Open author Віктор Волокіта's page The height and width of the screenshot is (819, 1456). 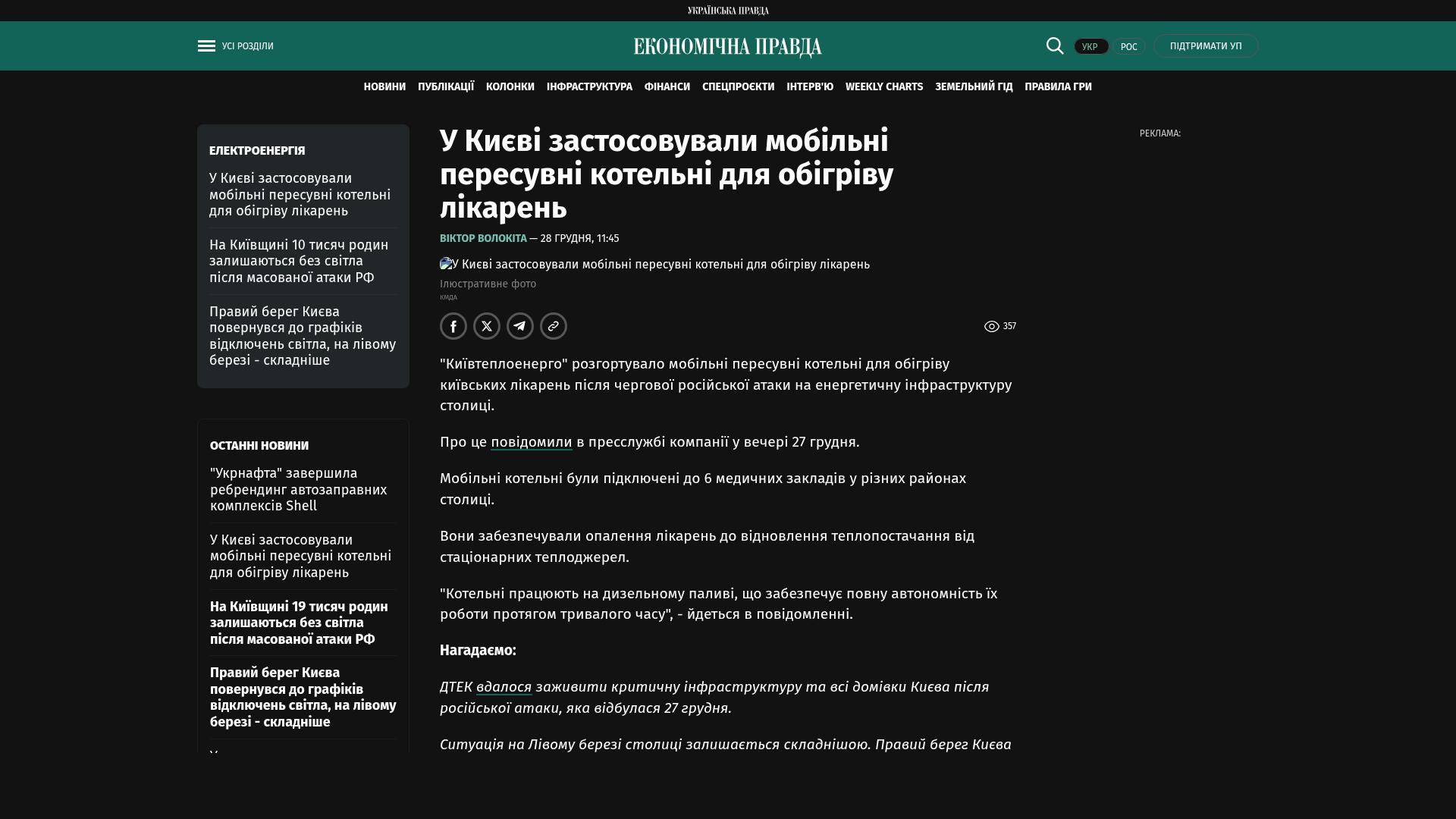point(483,238)
